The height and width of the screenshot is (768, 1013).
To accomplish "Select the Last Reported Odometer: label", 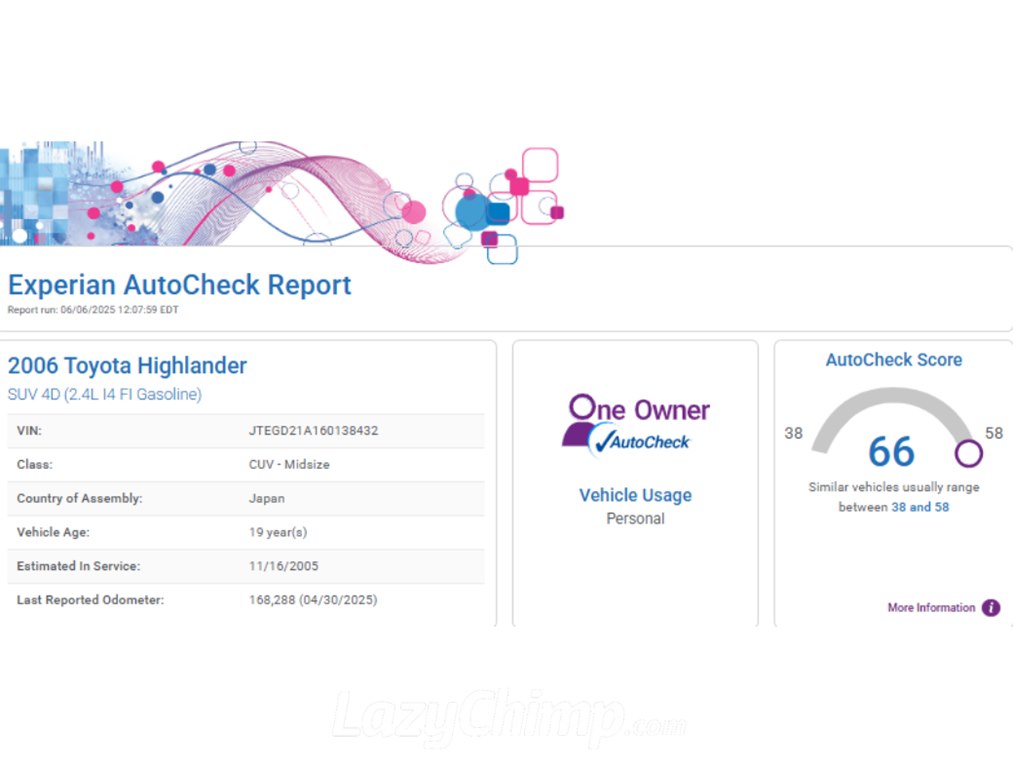I will click(90, 600).
